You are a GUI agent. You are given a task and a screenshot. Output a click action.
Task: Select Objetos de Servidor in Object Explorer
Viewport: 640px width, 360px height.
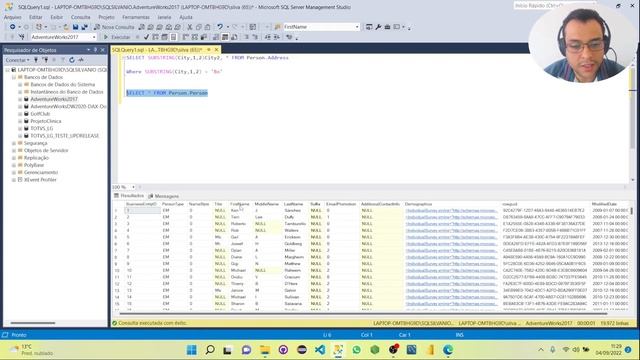[x=46, y=151]
